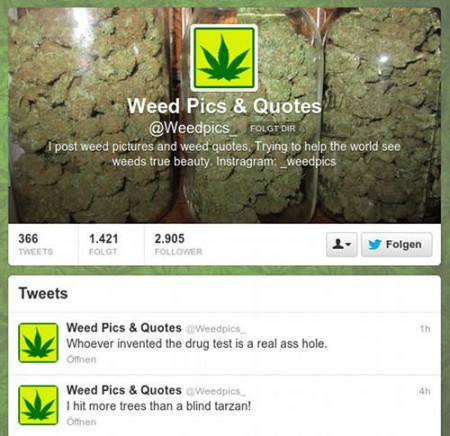Click the leaf avatar on blind tarzan tweet
450x436 pixels.
pos(38,405)
